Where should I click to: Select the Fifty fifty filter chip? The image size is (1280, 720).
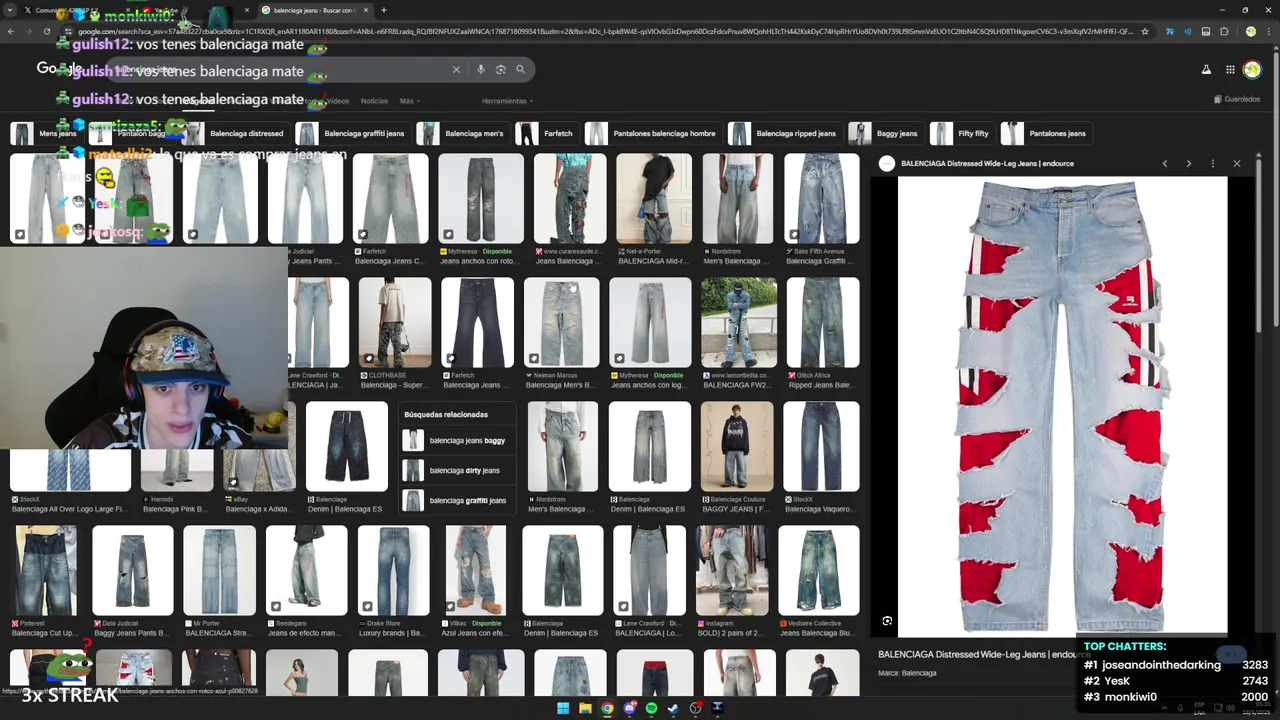click(962, 133)
